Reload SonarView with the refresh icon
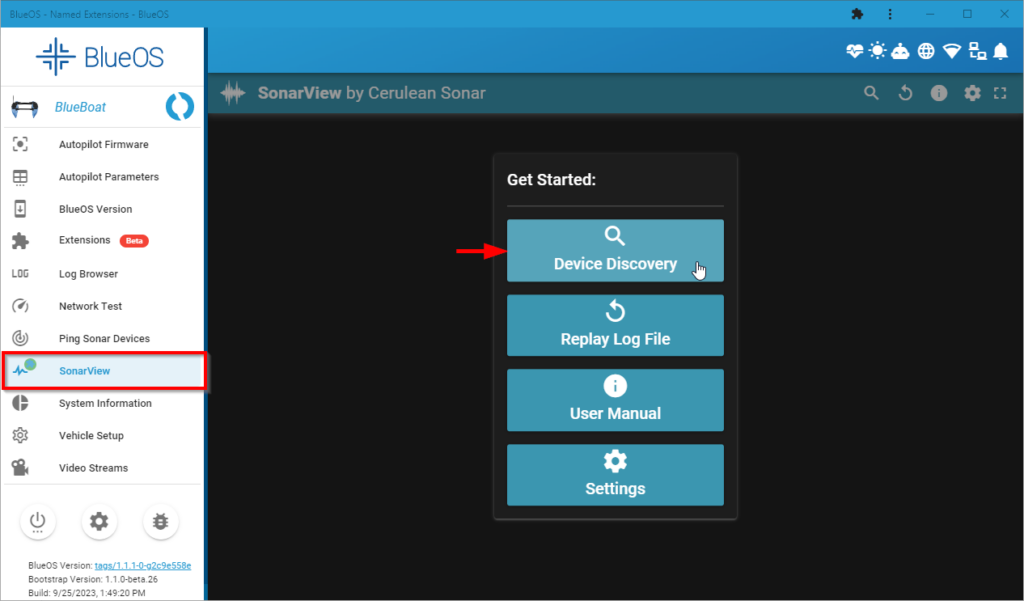Viewport: 1024px width, 601px height. 906,92
